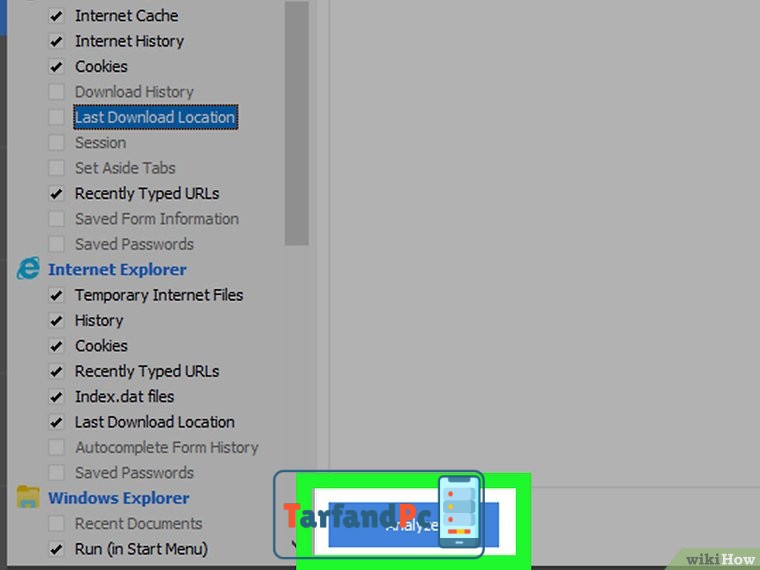760x570 pixels.
Task: Toggle Recently Typed URLs above Saved Form Information
Action: point(56,194)
